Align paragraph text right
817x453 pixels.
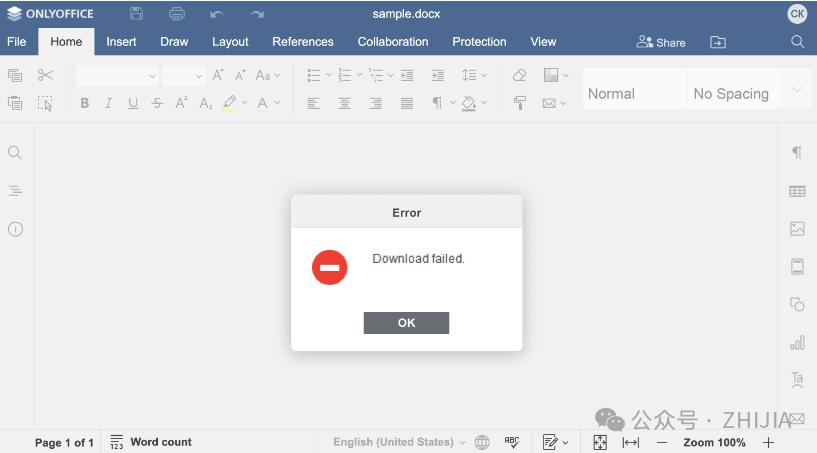(376, 103)
